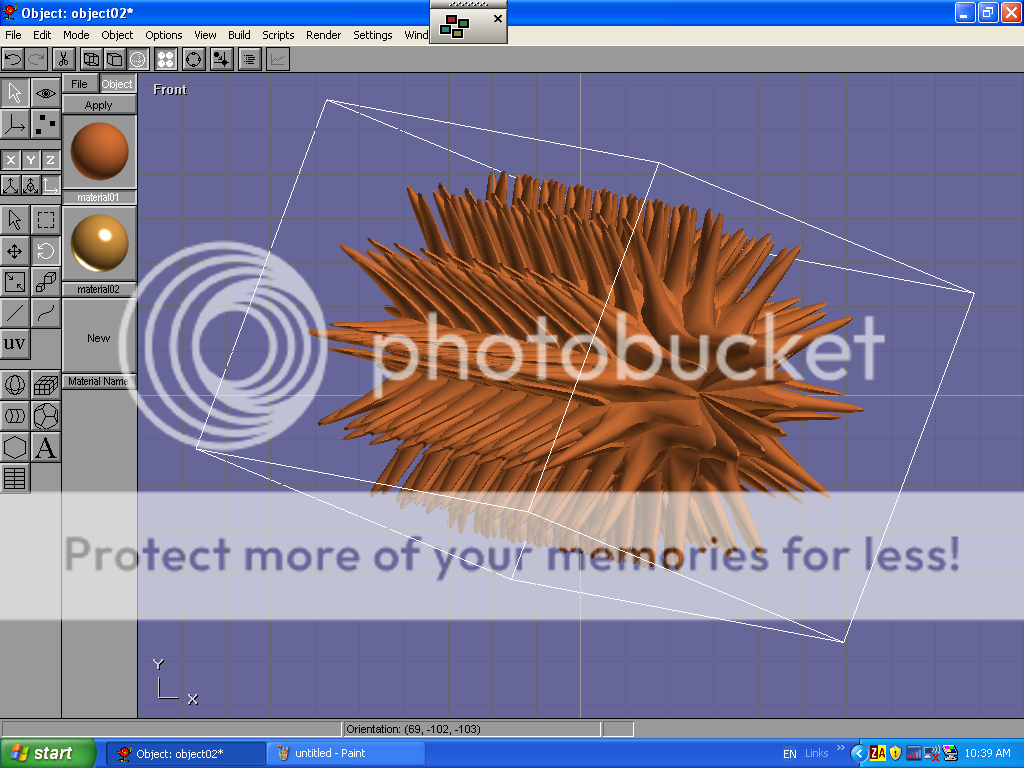Add an N-gon polygon shape

coord(14,447)
